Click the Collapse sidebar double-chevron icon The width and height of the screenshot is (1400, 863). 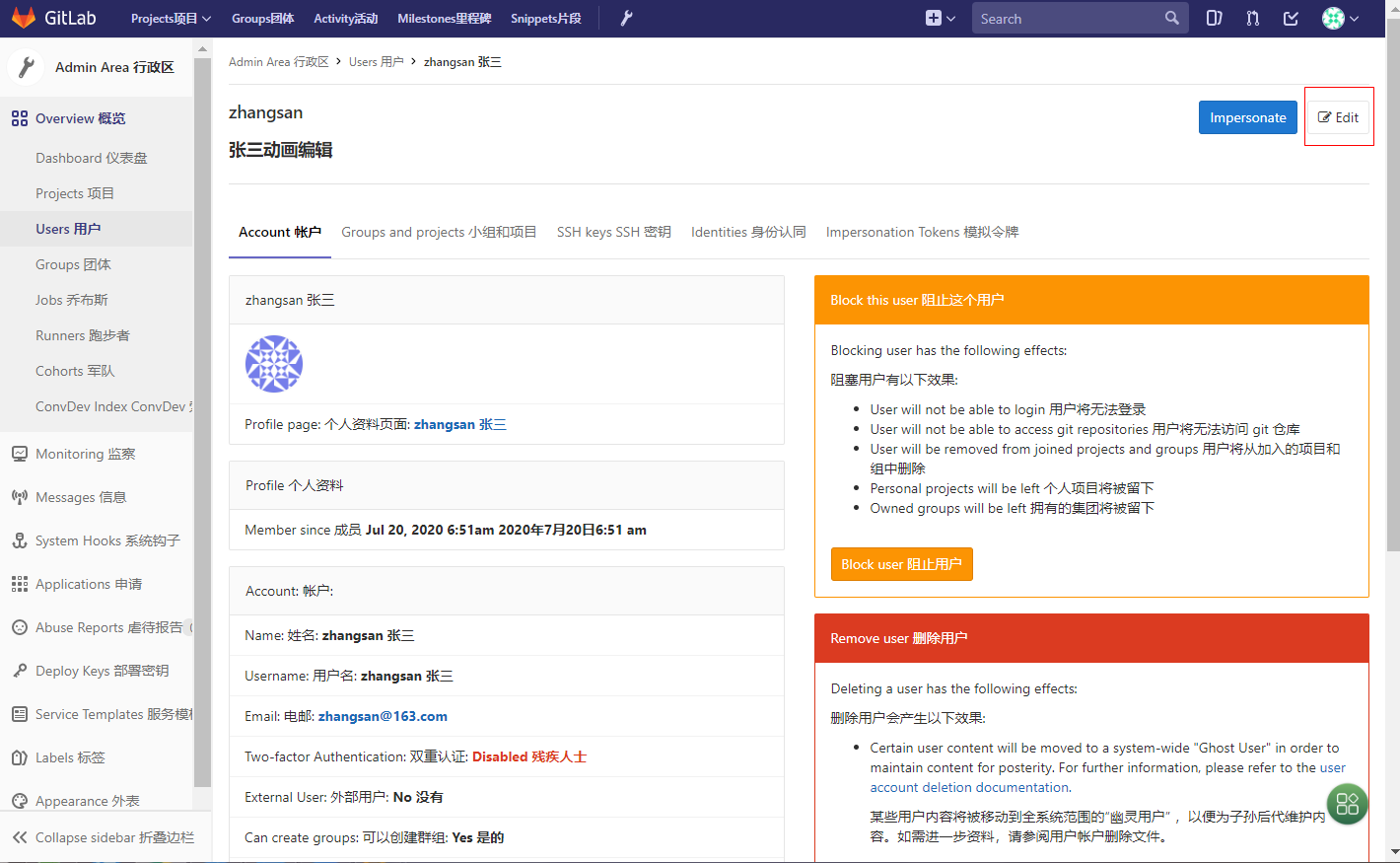point(20,837)
